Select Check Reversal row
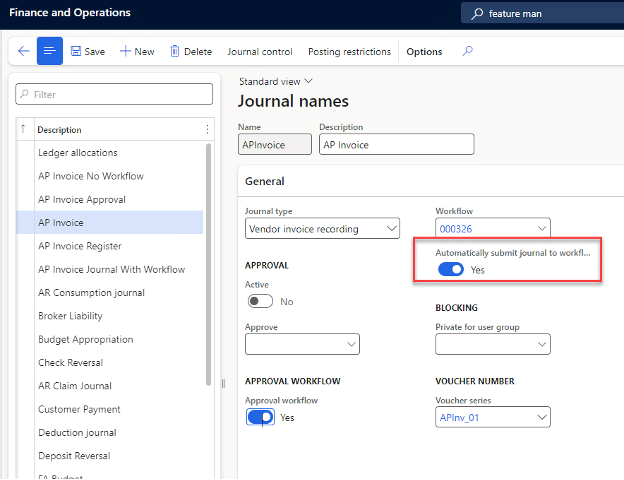 109,363
